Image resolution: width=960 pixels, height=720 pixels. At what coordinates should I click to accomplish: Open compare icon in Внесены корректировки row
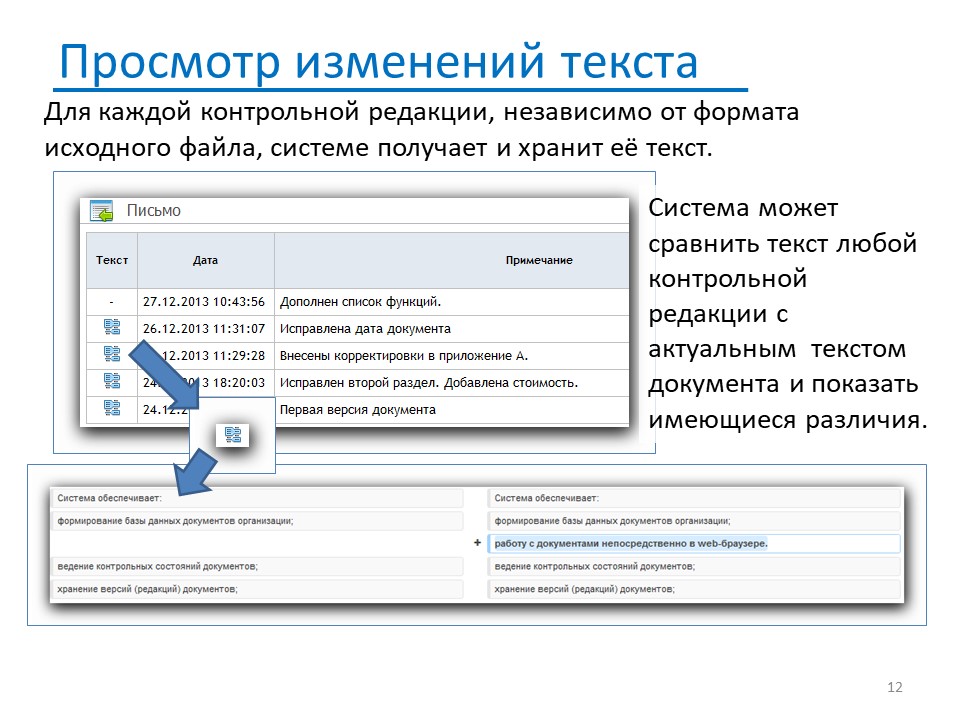click(112, 354)
